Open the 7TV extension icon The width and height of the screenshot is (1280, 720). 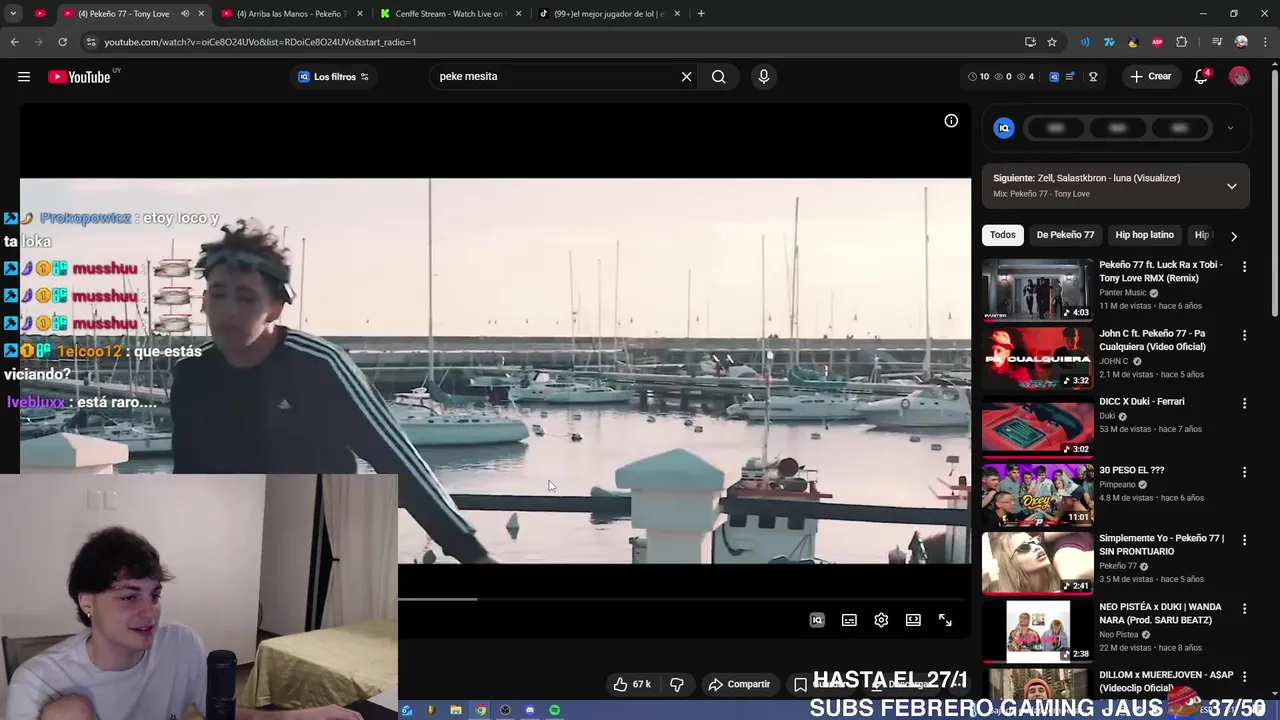(1109, 42)
